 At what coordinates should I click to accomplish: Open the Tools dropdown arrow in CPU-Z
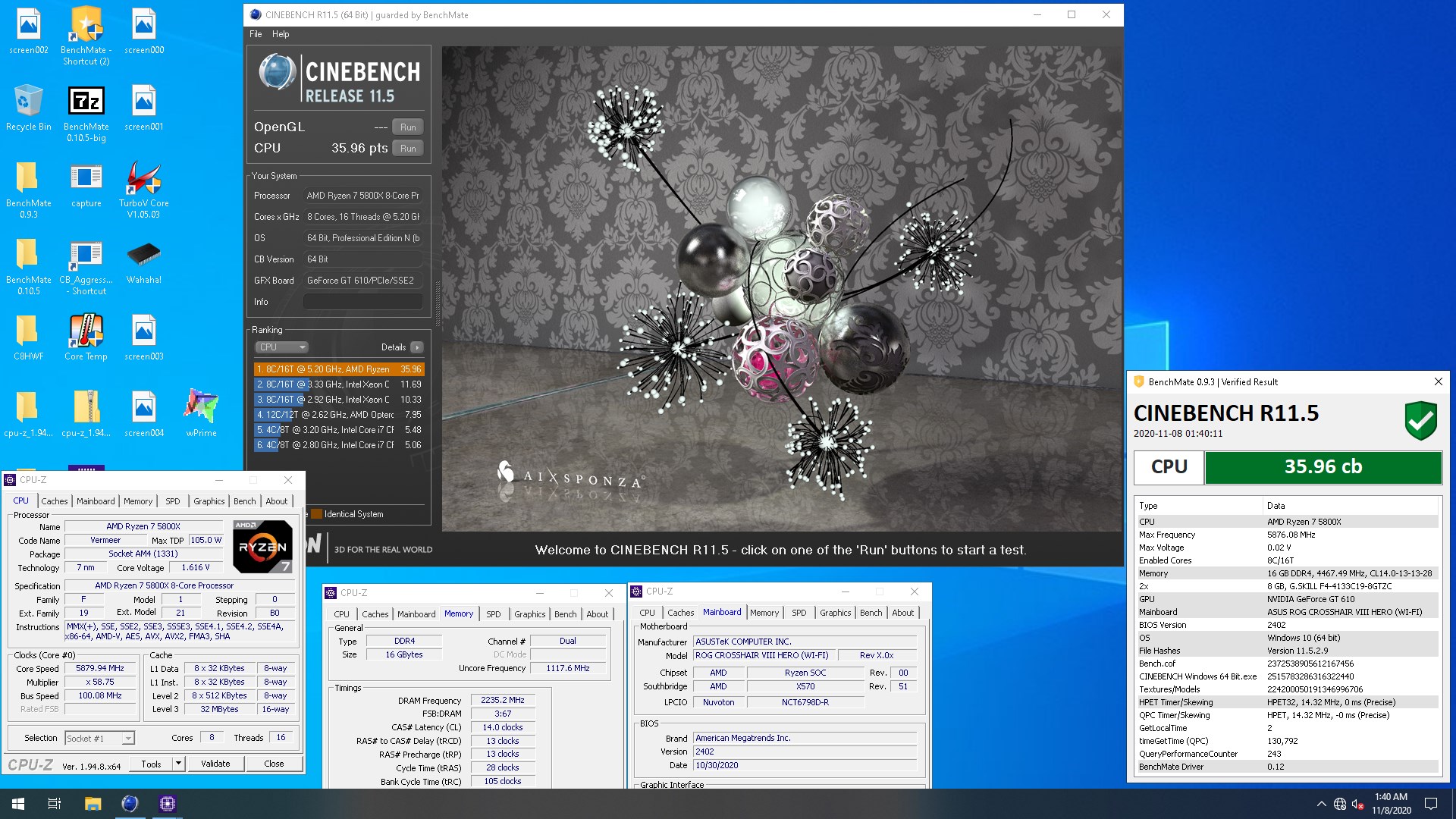178,764
